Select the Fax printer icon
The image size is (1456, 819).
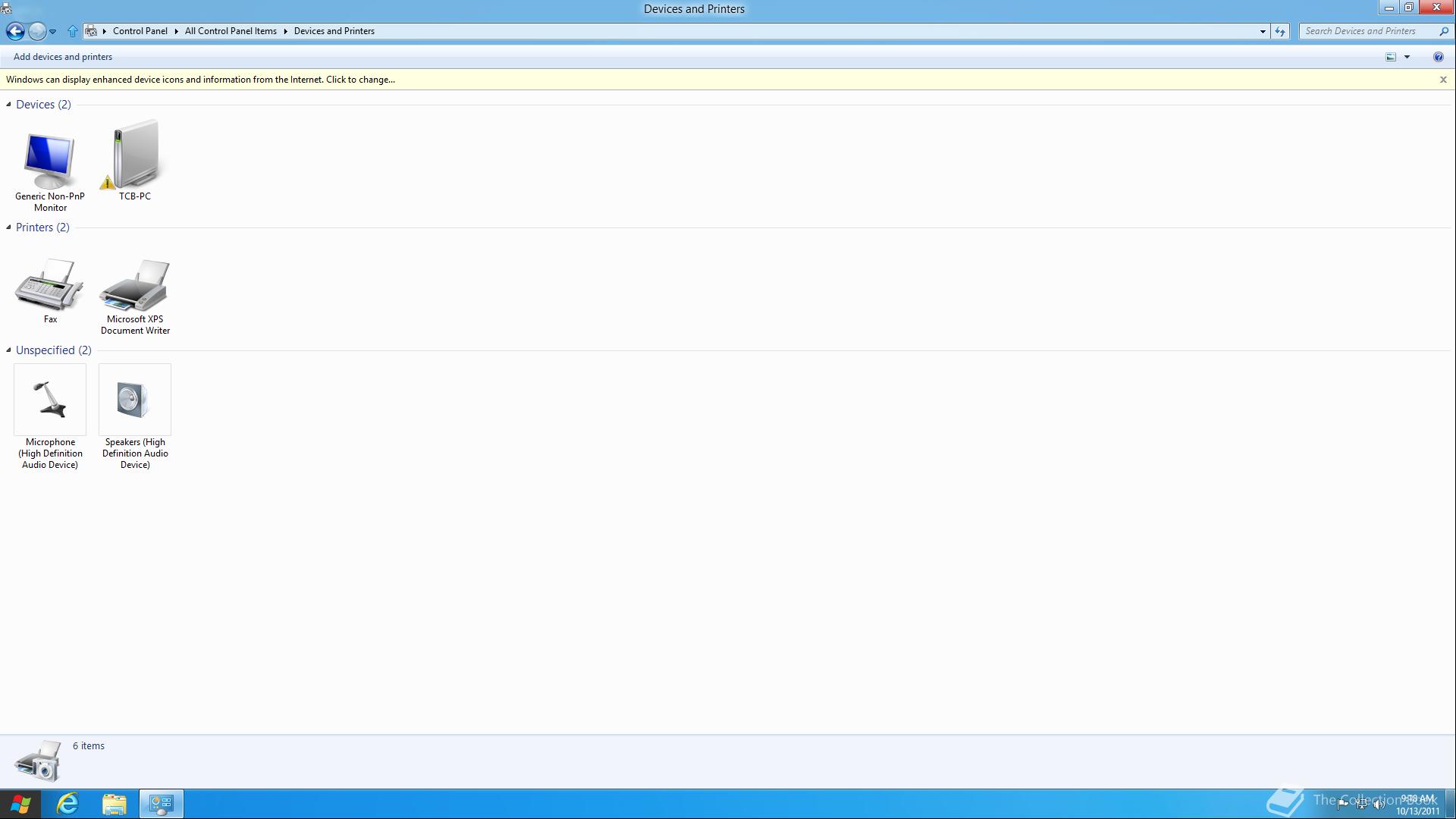tap(50, 285)
